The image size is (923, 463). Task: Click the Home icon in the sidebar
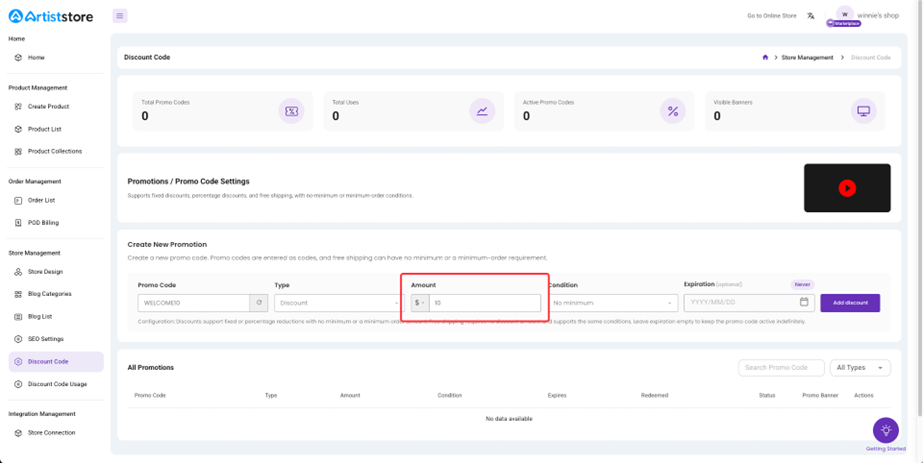[18, 58]
